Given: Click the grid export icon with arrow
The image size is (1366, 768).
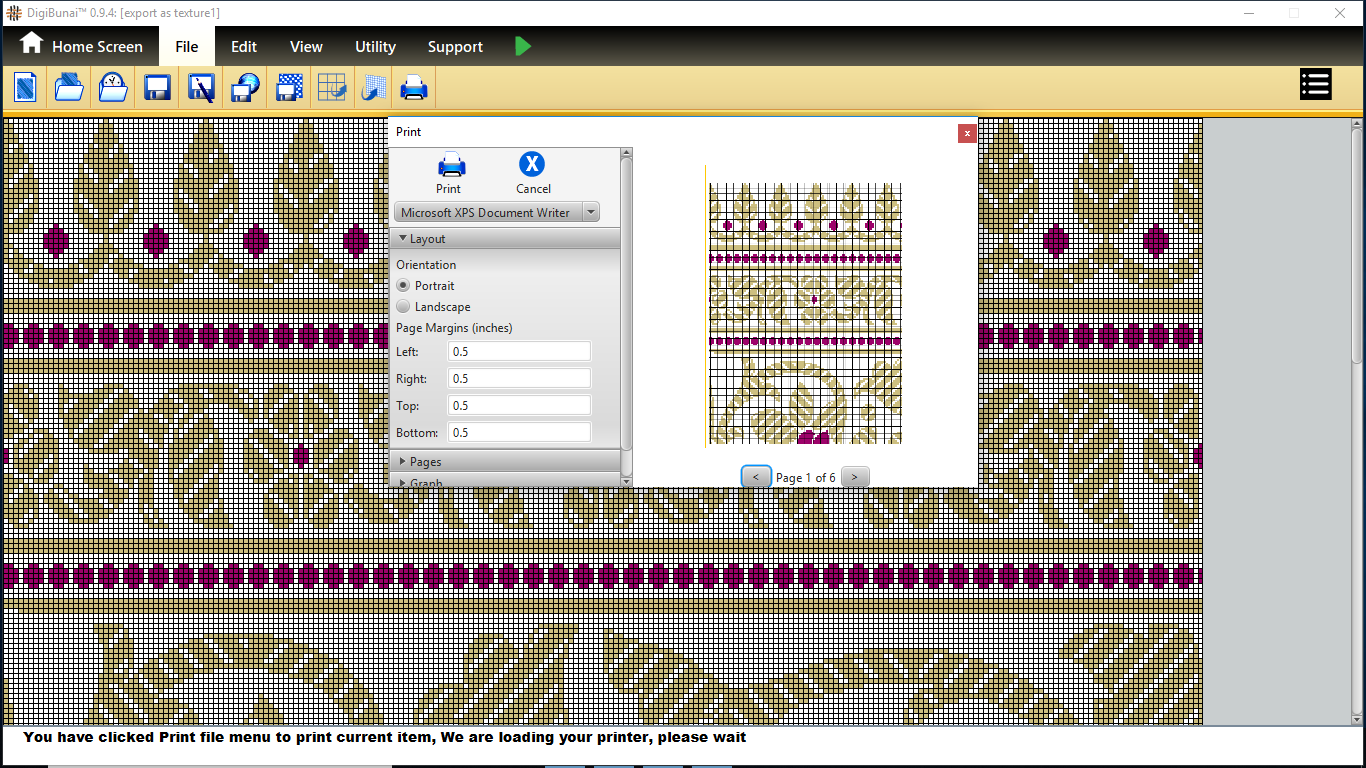Looking at the screenshot, I should [x=332, y=88].
